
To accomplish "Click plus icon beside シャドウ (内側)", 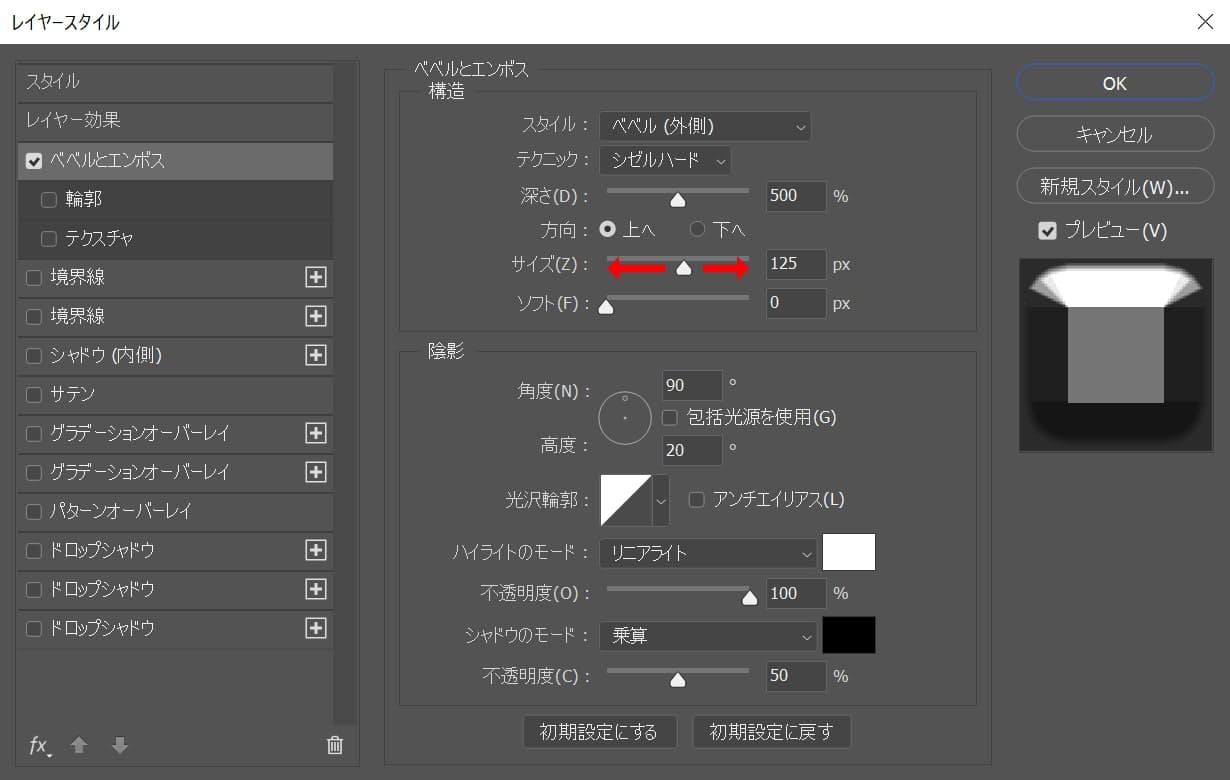I will click(x=316, y=355).
